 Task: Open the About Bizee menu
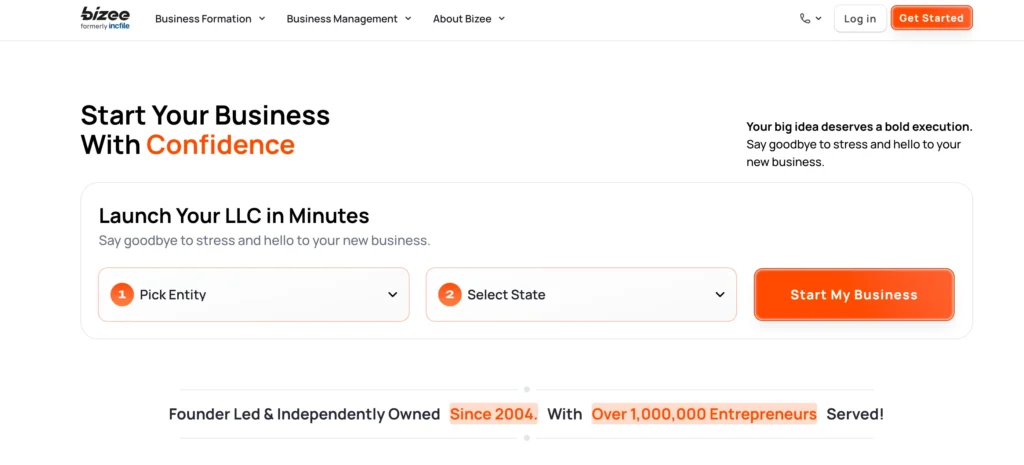(x=469, y=18)
